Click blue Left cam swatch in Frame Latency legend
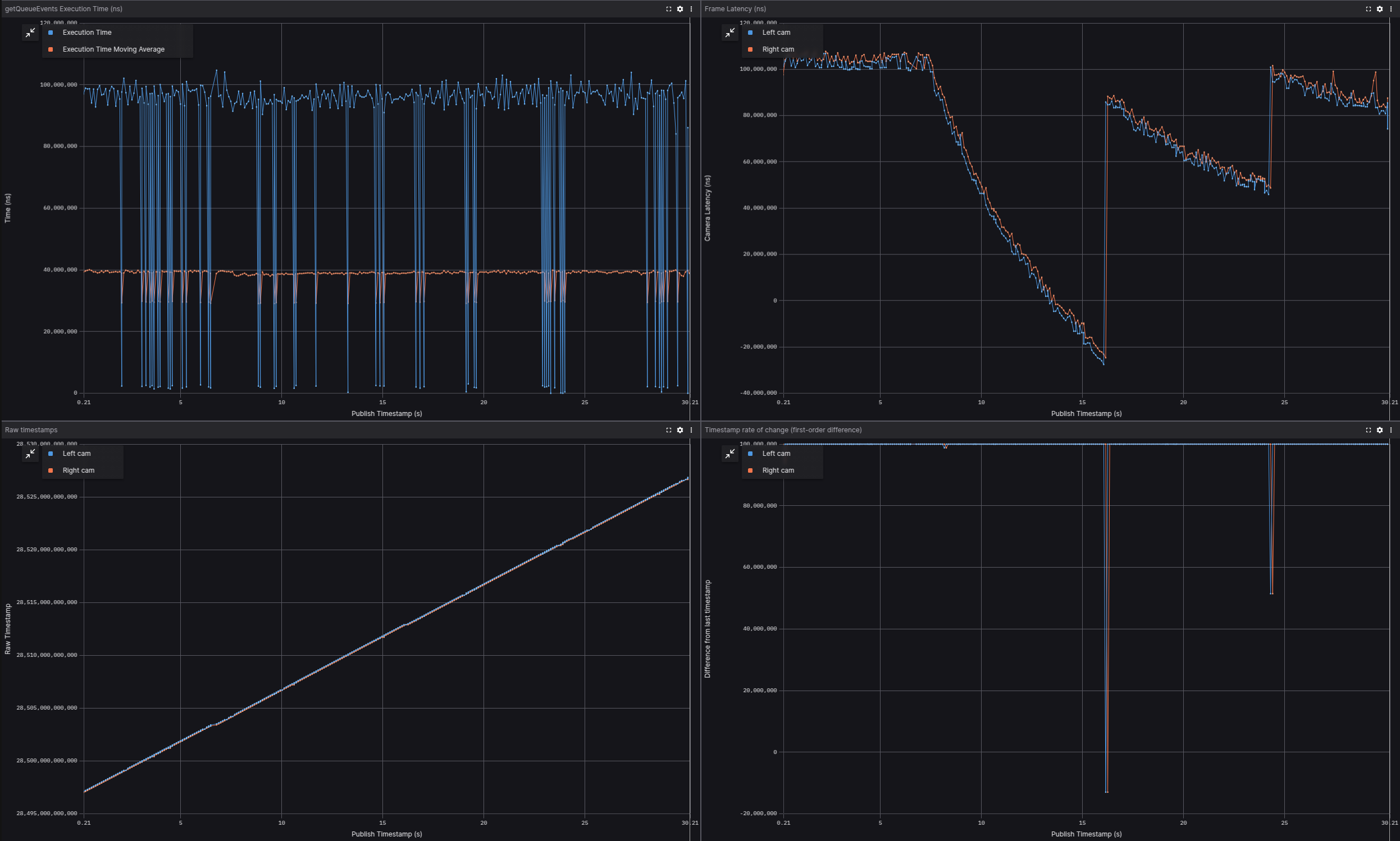 point(750,33)
